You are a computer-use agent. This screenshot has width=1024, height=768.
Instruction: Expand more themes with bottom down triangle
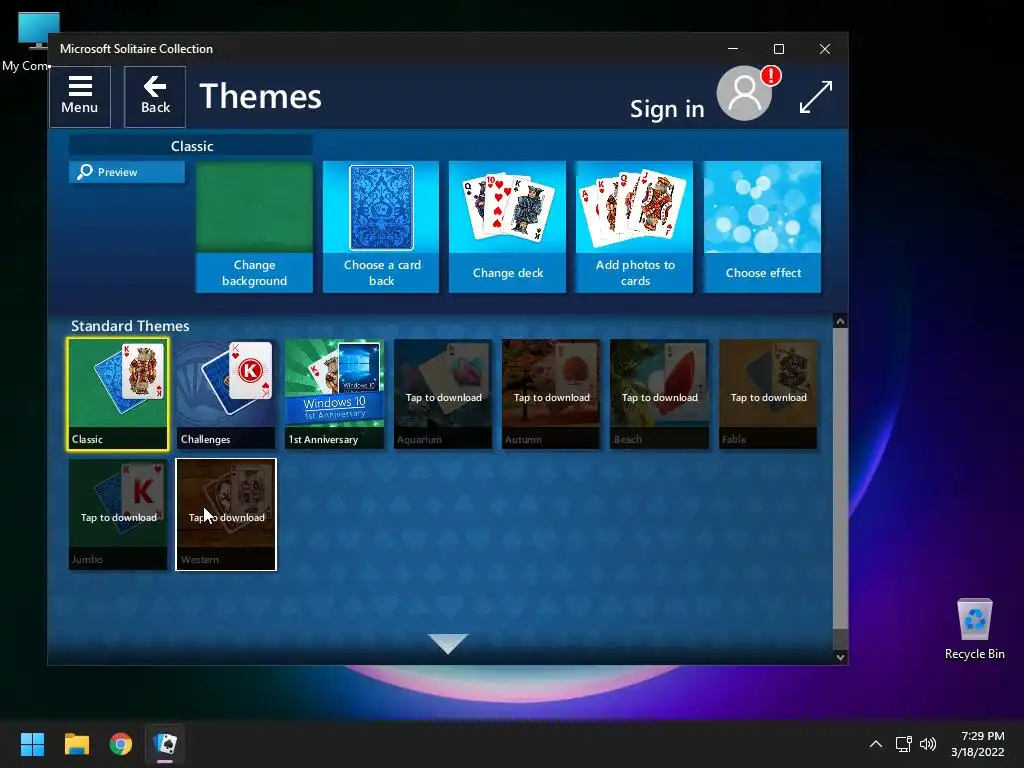[x=448, y=643]
